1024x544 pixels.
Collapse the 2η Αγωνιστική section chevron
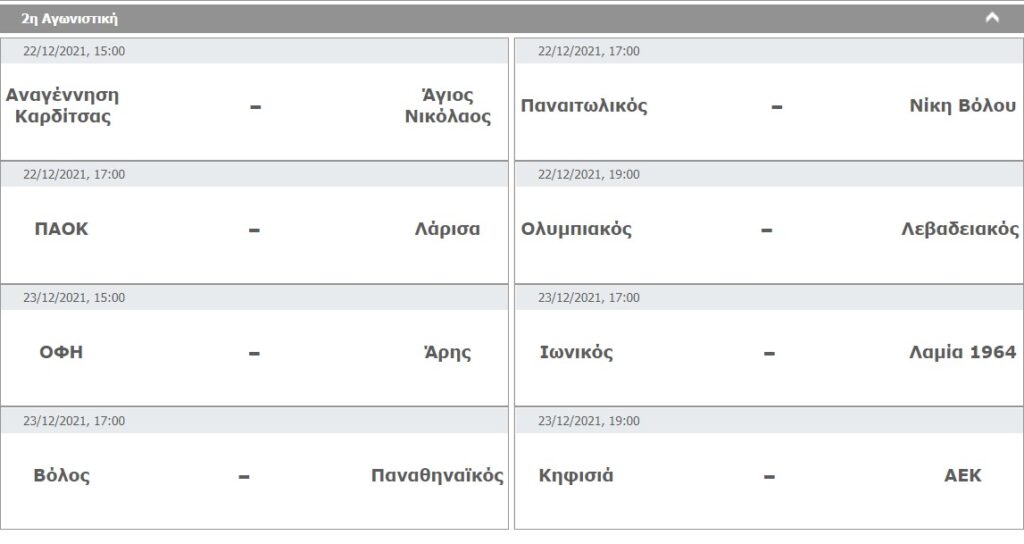point(991,18)
